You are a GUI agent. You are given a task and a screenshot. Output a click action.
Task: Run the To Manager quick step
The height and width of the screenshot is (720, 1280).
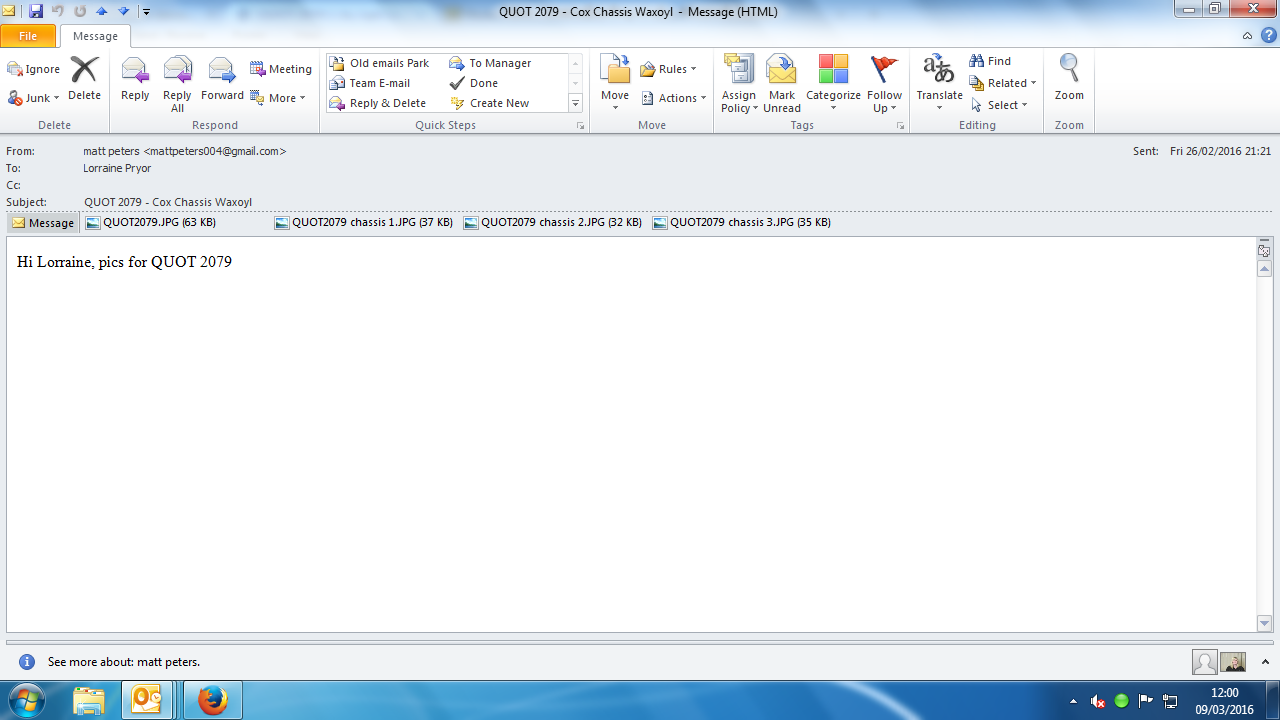(491, 63)
